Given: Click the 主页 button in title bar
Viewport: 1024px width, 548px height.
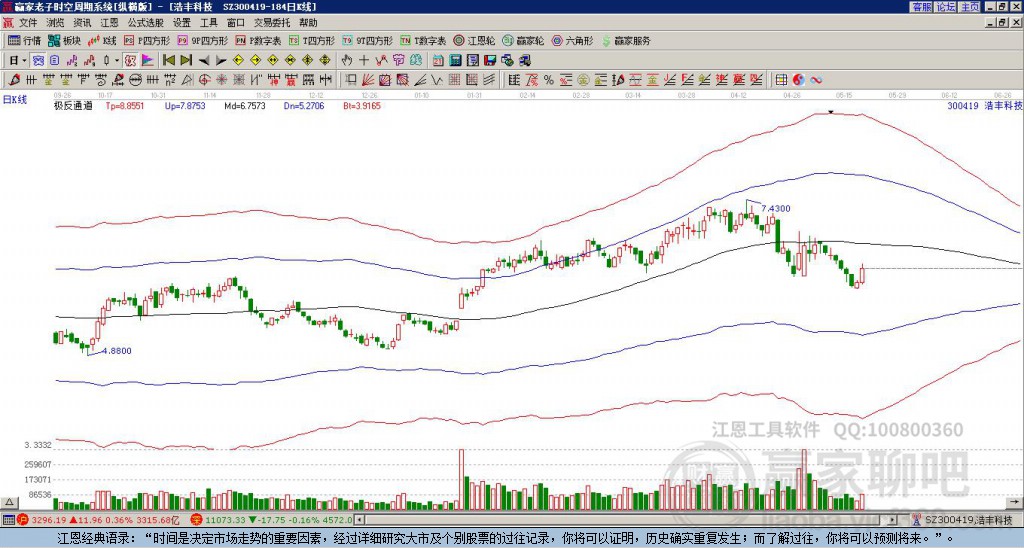Looking at the screenshot, I should click(x=969, y=7).
